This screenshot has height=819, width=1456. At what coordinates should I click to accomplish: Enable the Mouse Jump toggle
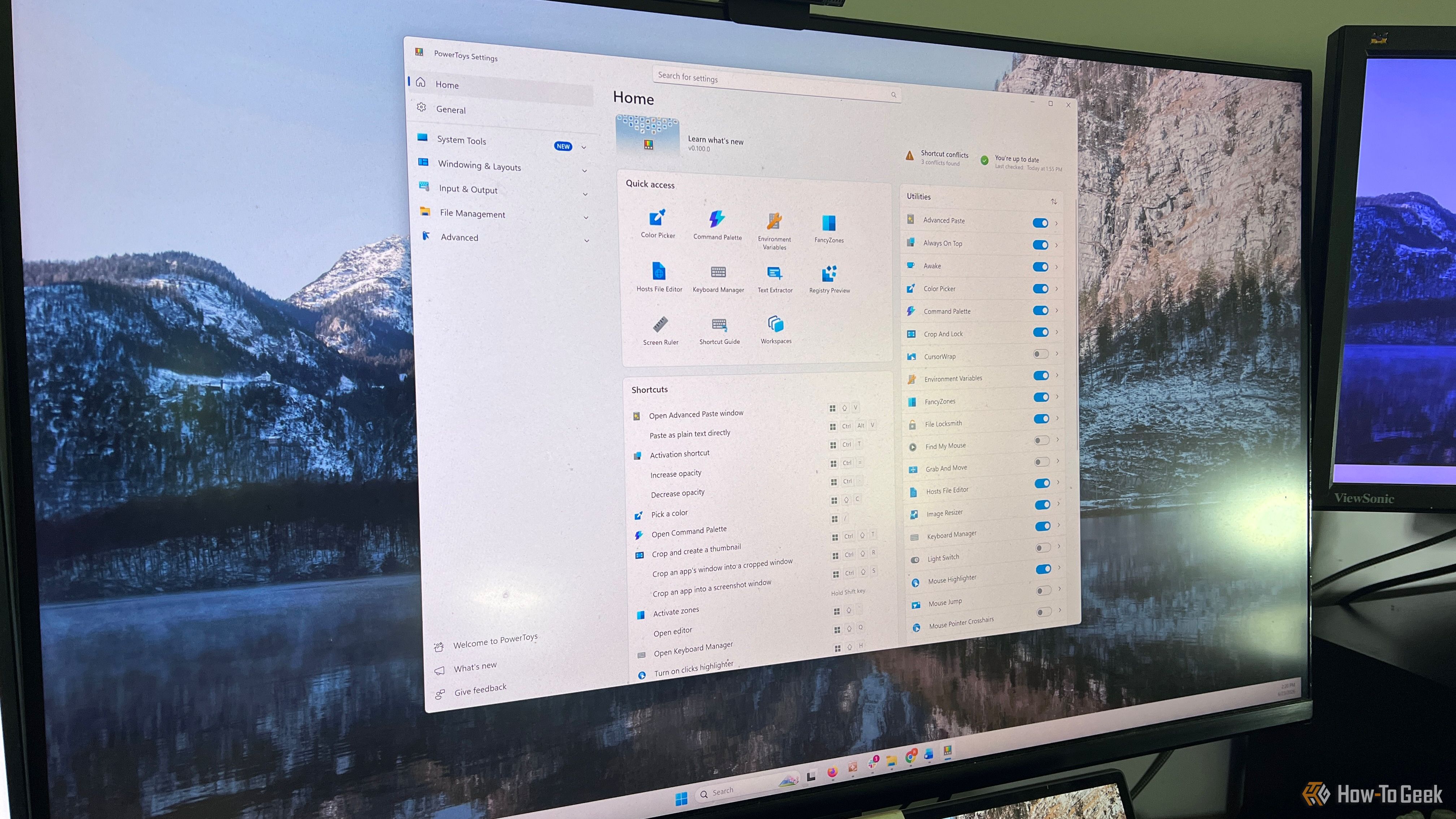pyautogui.click(x=1043, y=591)
